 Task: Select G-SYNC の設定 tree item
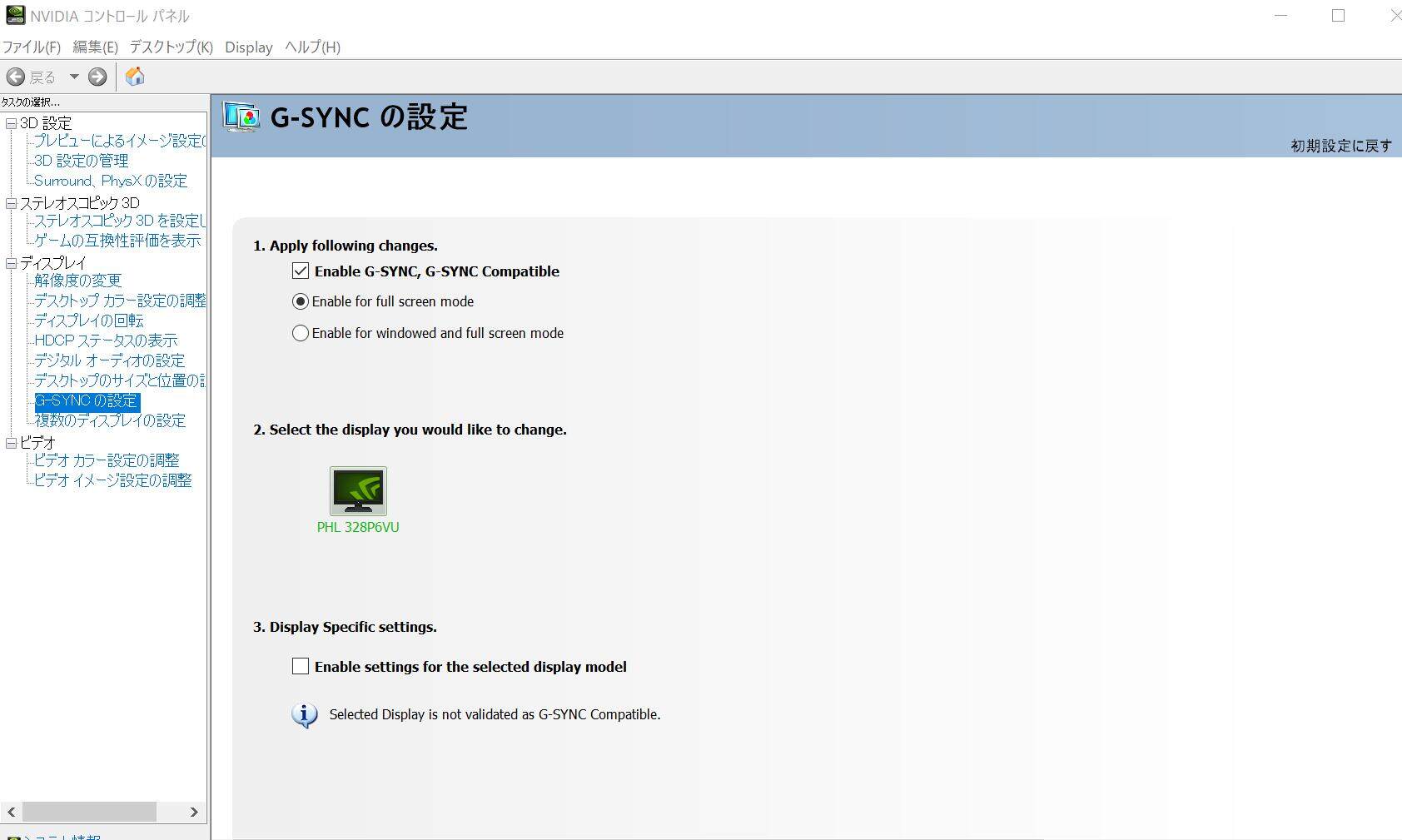[87, 401]
